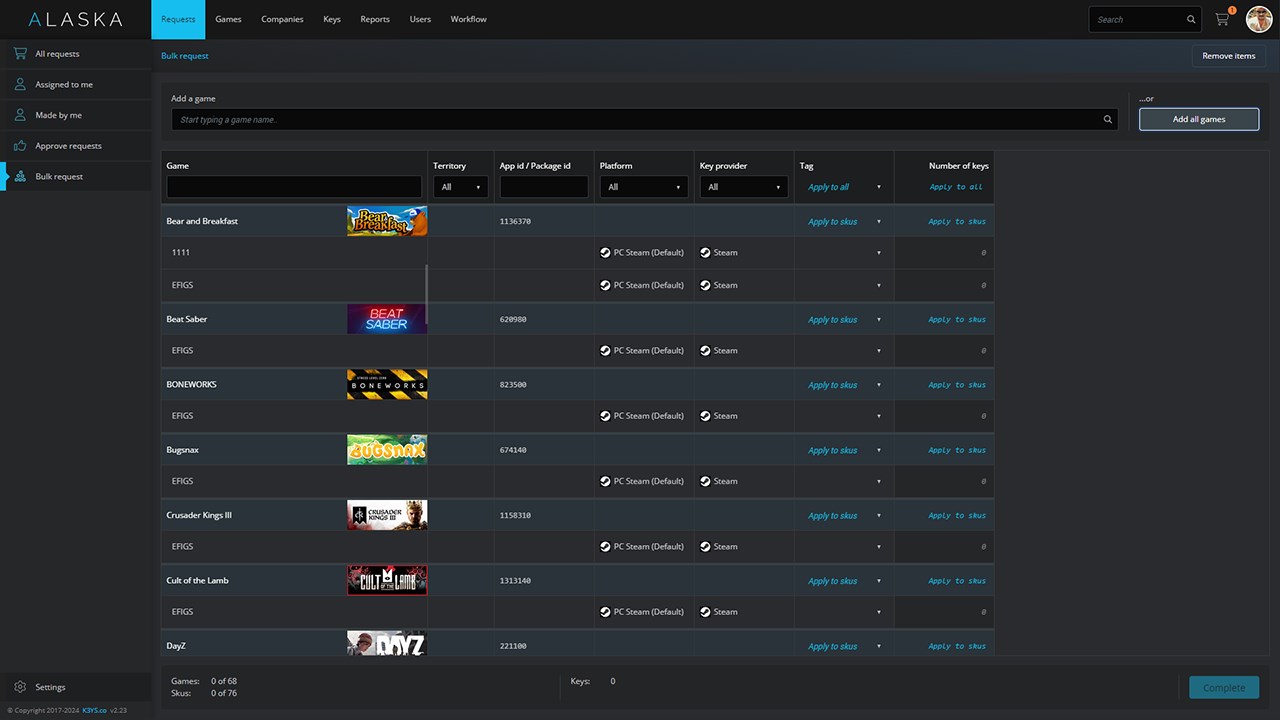Viewport: 1280px width, 720px height.
Task: Open Apply to skus tag dropdown for Bugsnax
Action: [x=844, y=451]
